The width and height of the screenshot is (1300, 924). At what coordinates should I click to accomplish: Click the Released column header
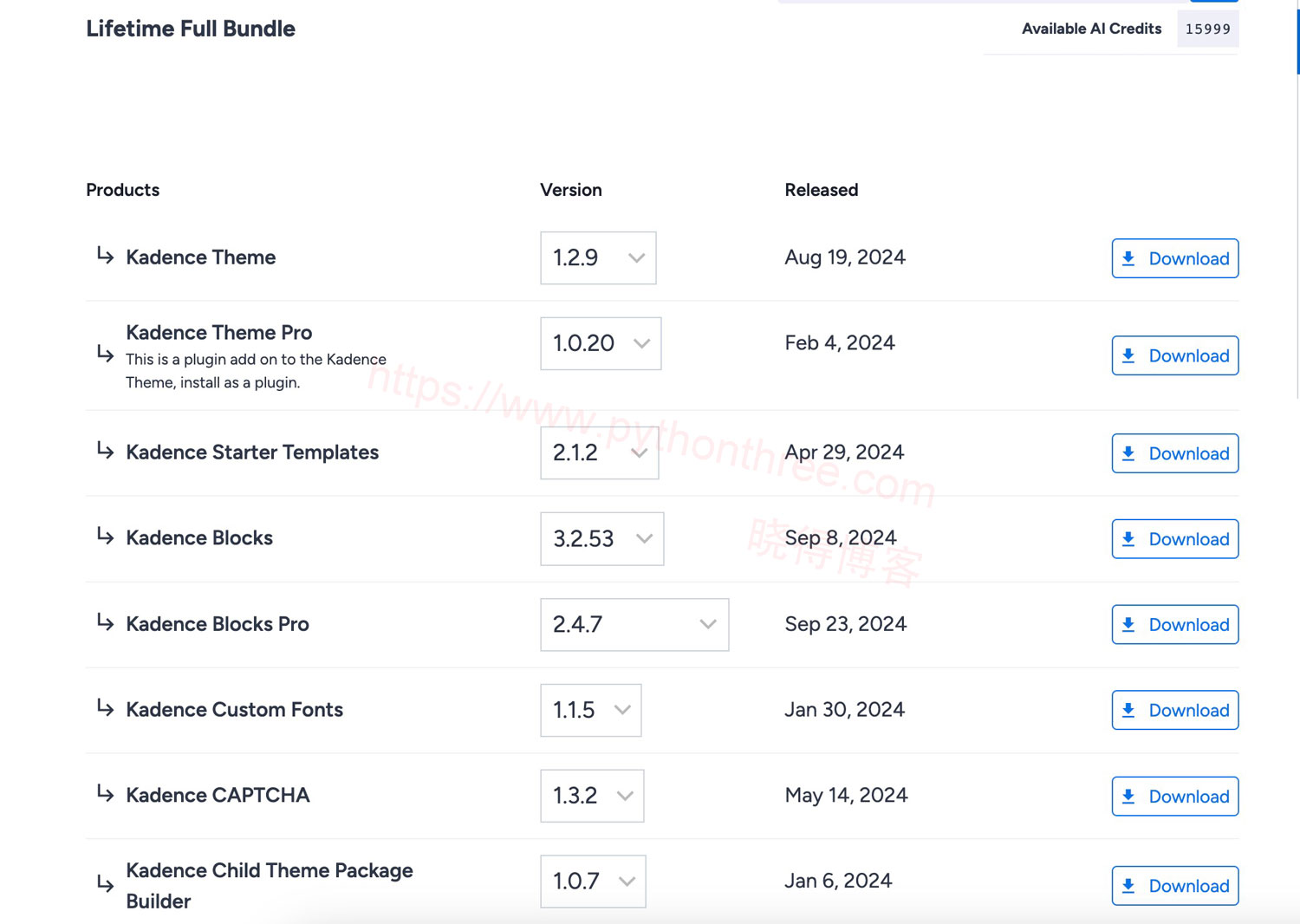(822, 190)
